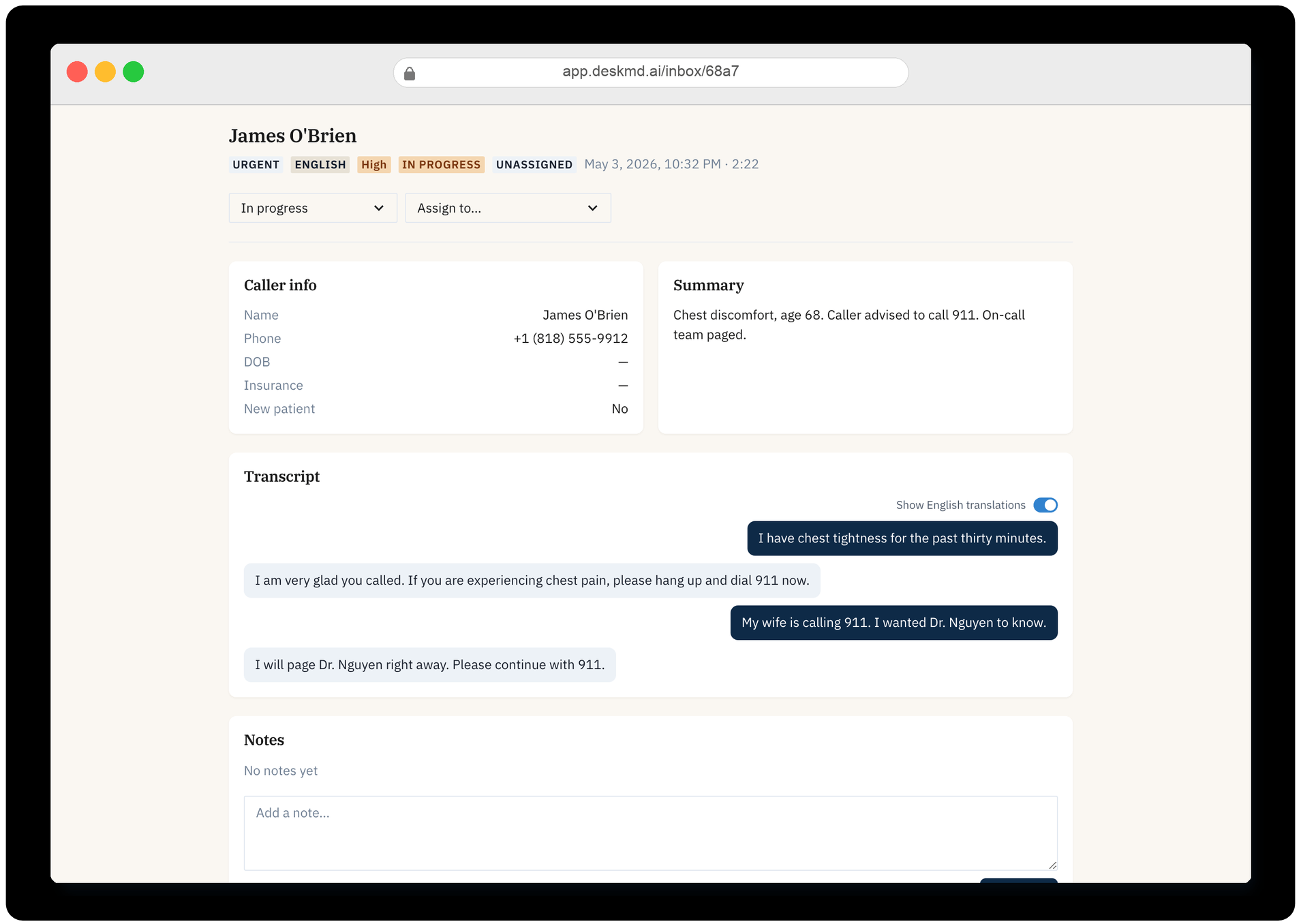Click the ENGLISH language badge
This screenshot has width=1301, height=924.
coord(320,165)
